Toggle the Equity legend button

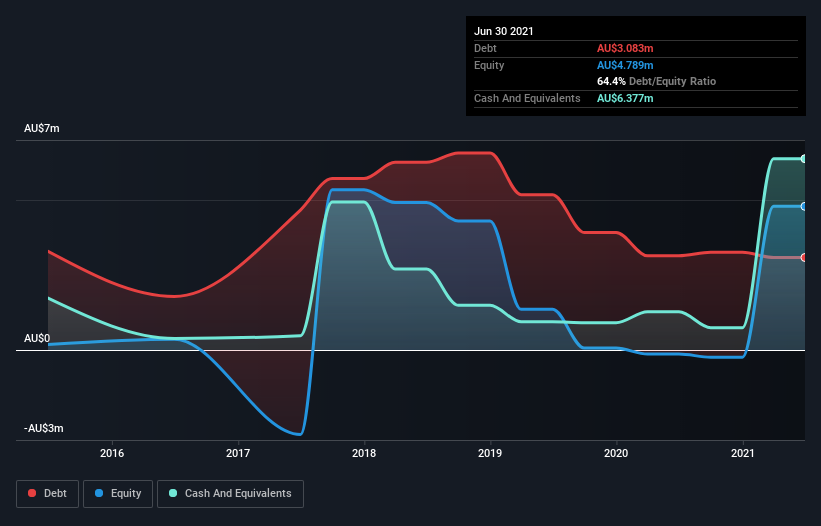pyautogui.click(x=118, y=494)
